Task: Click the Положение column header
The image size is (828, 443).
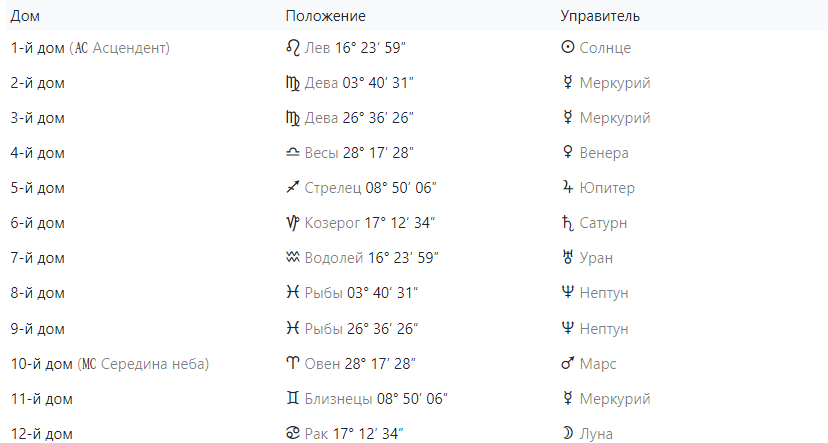Action: coord(325,16)
